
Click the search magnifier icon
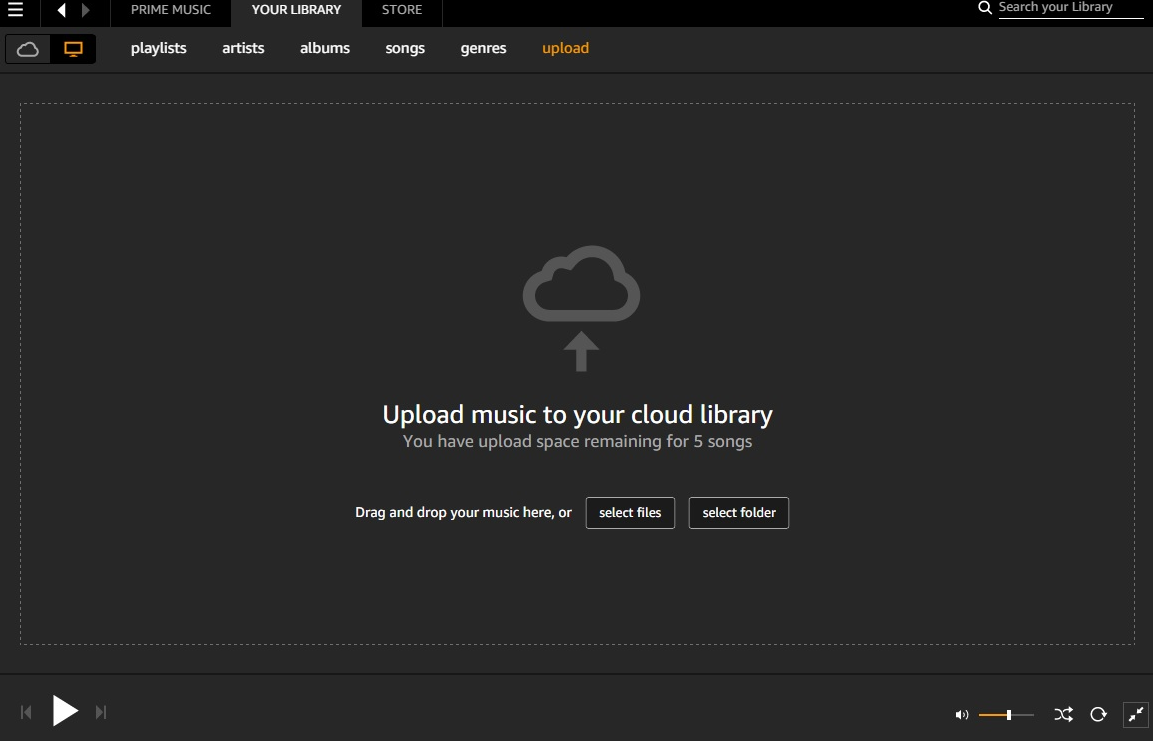(985, 8)
